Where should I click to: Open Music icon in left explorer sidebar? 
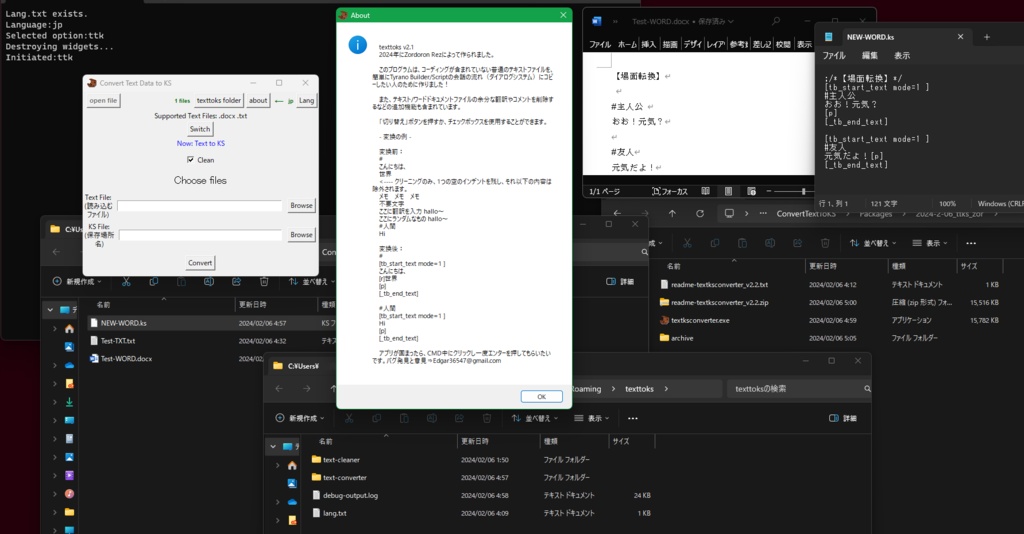coord(69,494)
